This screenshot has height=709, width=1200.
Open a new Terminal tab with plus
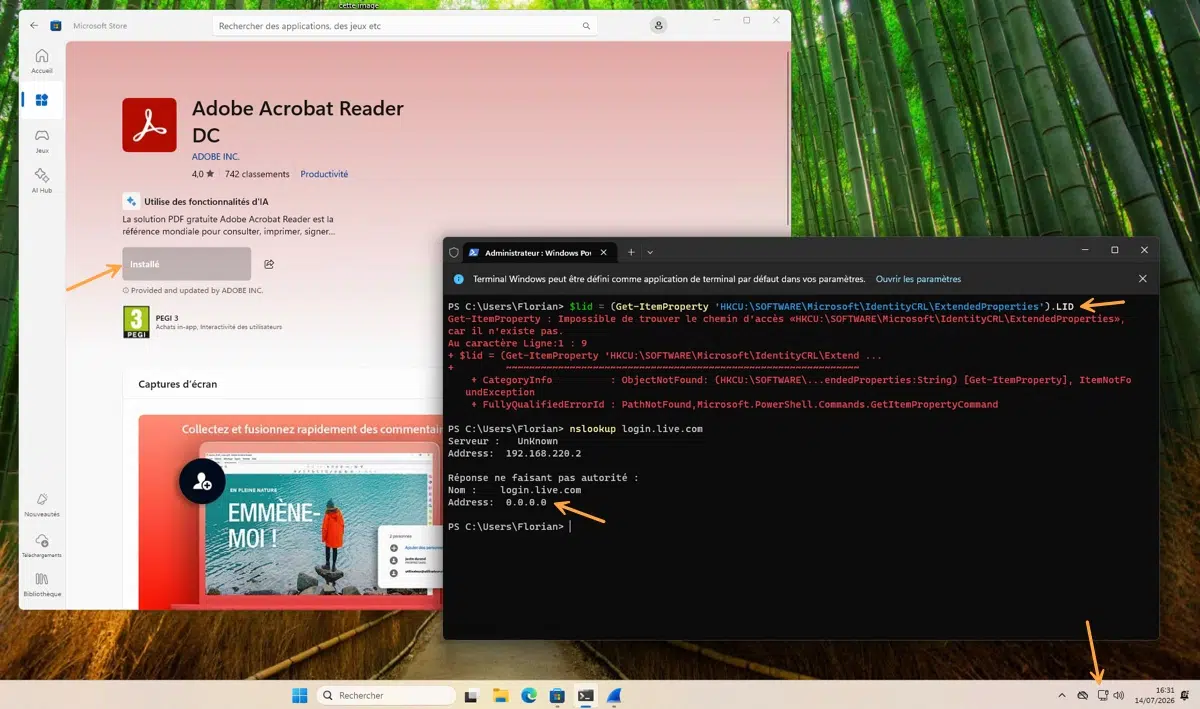[x=631, y=252]
